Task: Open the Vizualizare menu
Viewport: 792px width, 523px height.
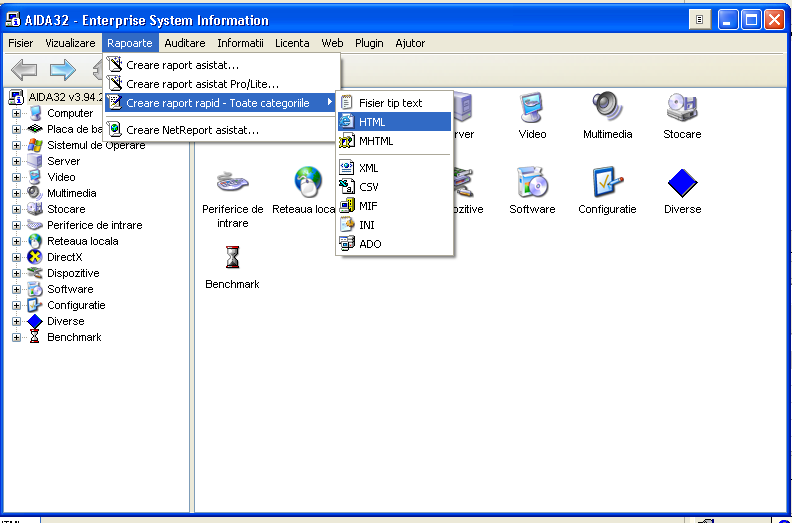Action: pos(70,43)
